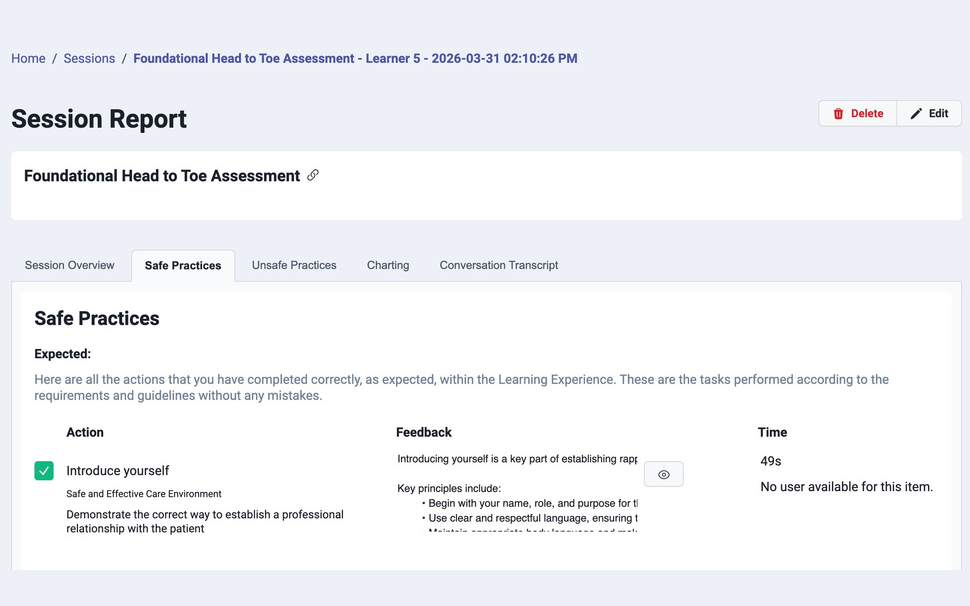Click the link icon beside Foundational Head to Toe Assessment
This screenshot has width=970, height=606.
click(313, 175)
